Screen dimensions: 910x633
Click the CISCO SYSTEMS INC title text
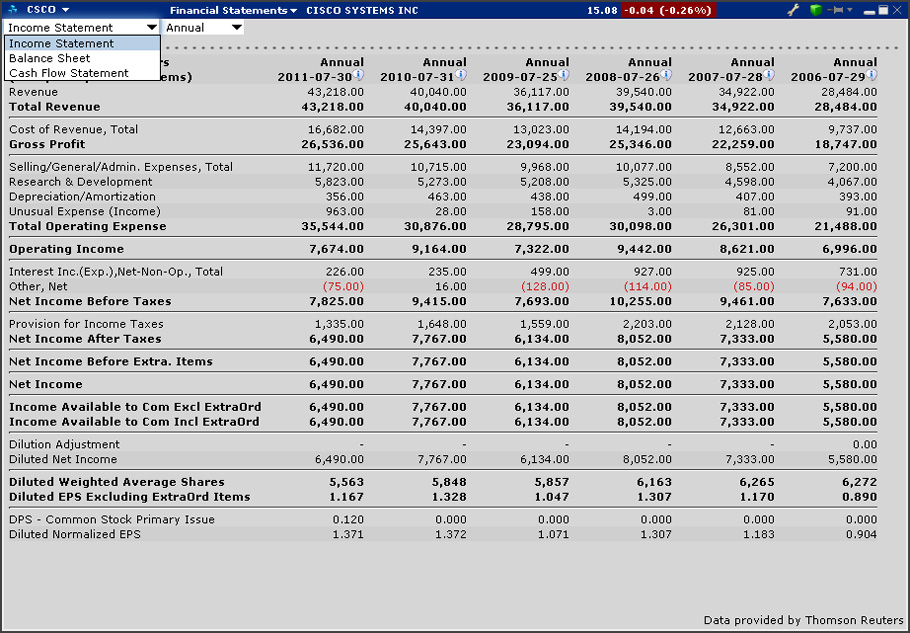[x=362, y=10]
